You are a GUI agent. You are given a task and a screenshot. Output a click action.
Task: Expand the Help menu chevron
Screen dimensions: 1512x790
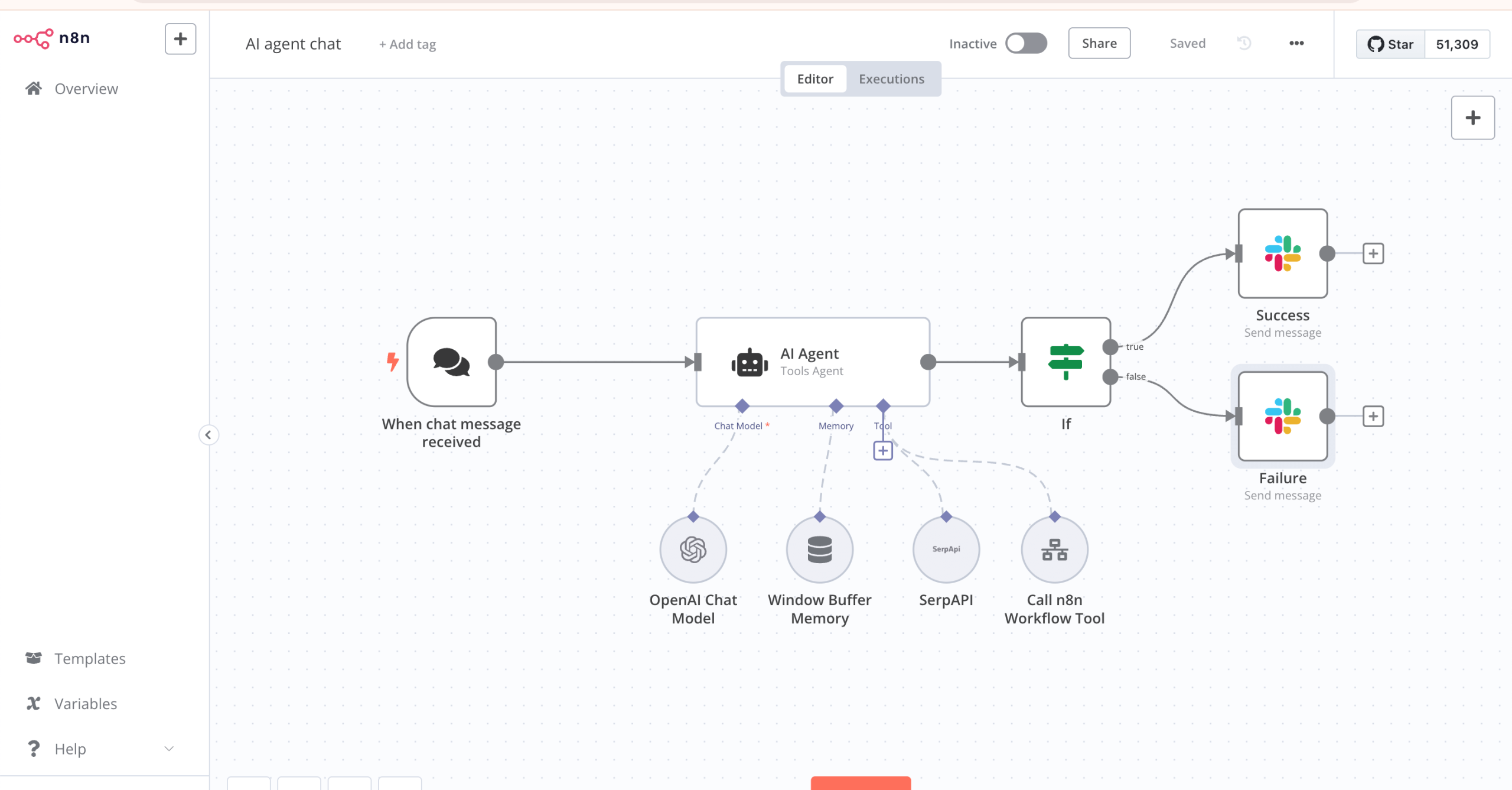(169, 749)
